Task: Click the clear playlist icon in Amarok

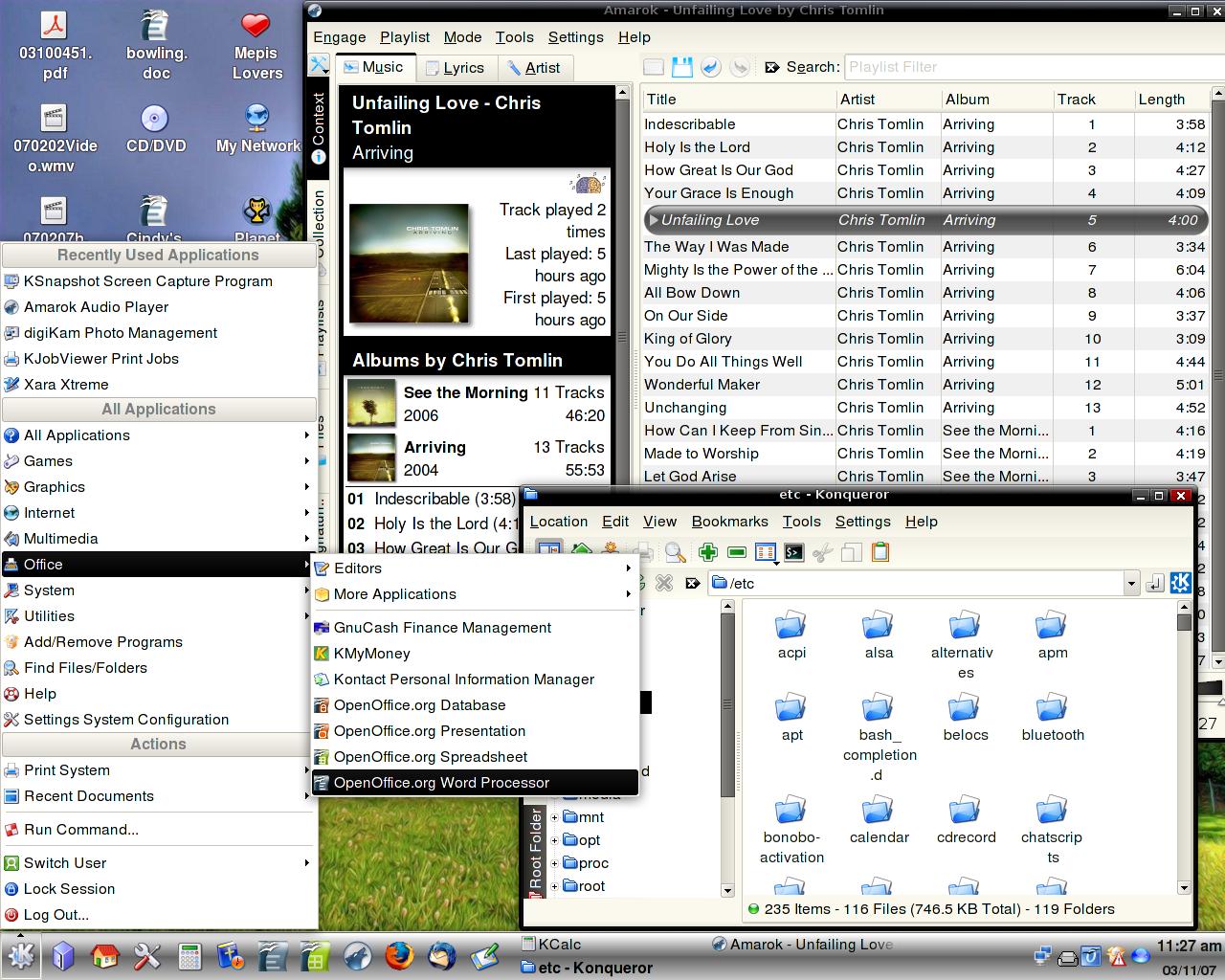Action: (654, 67)
